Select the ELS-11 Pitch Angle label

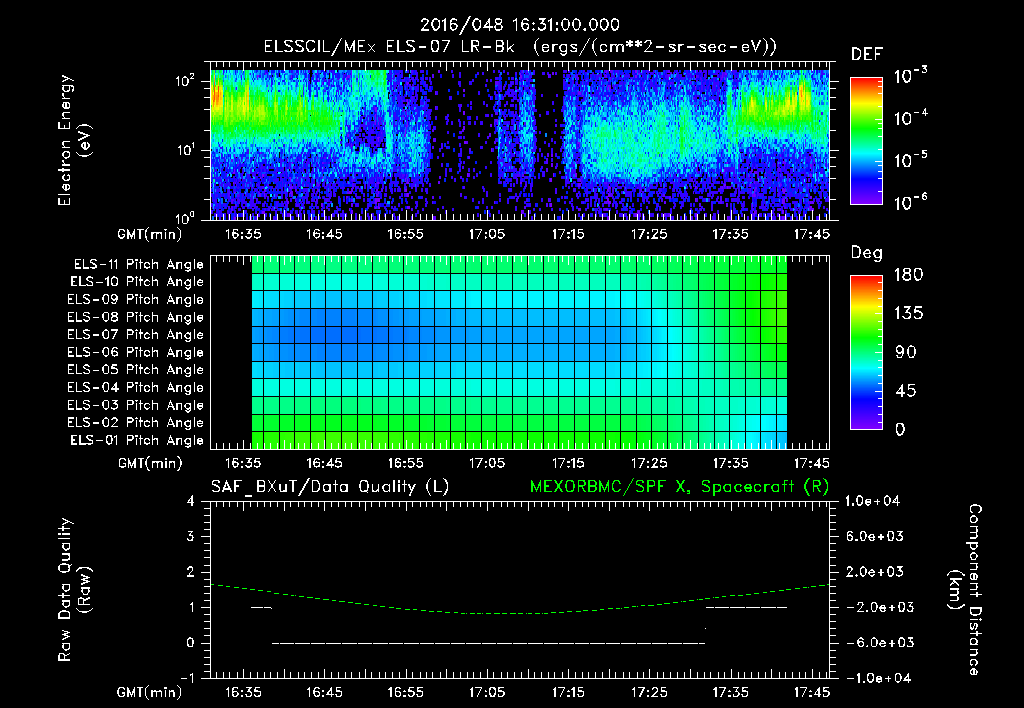(x=138, y=265)
